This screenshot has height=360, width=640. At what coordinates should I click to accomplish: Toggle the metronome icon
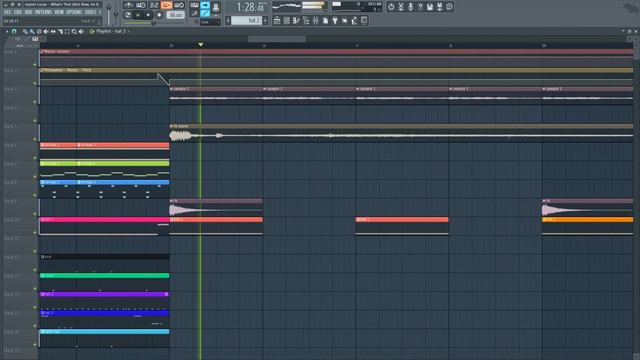(129, 5)
